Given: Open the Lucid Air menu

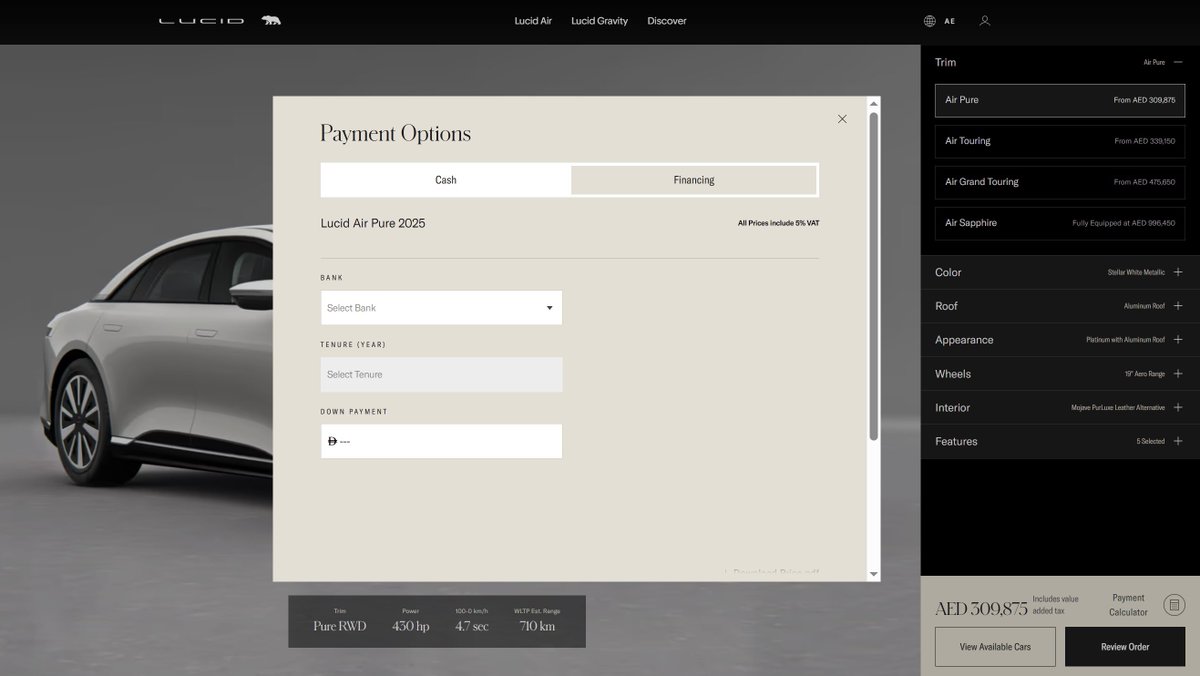Looking at the screenshot, I should pyautogui.click(x=533, y=21).
